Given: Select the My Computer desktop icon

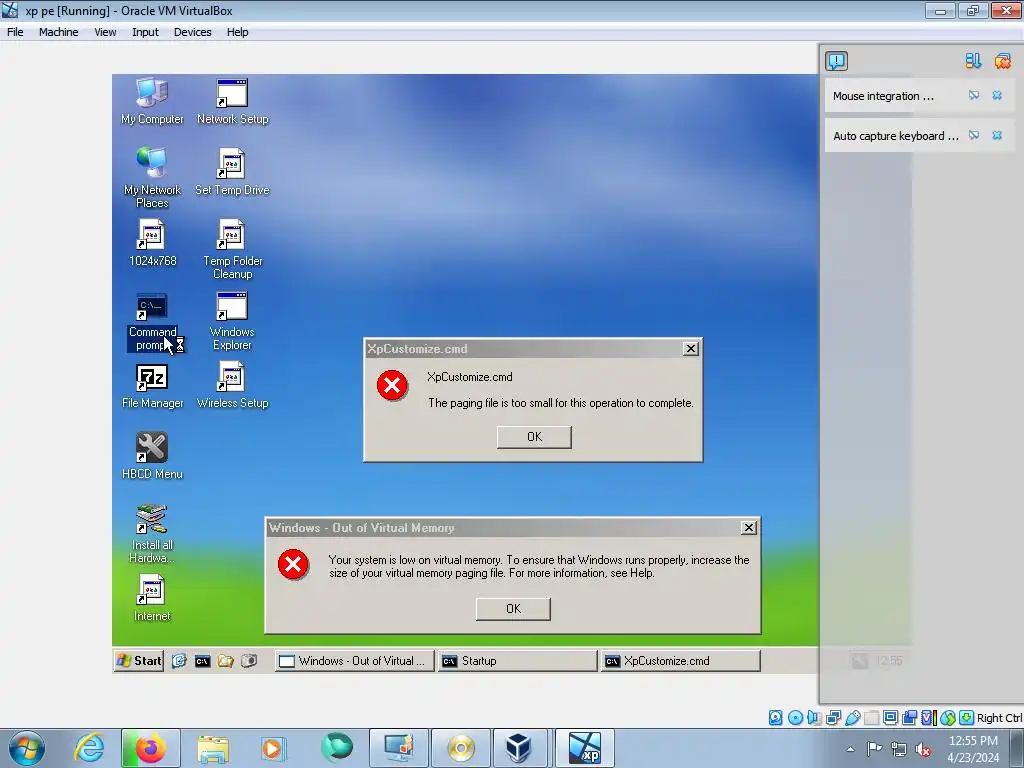Looking at the screenshot, I should (152, 101).
